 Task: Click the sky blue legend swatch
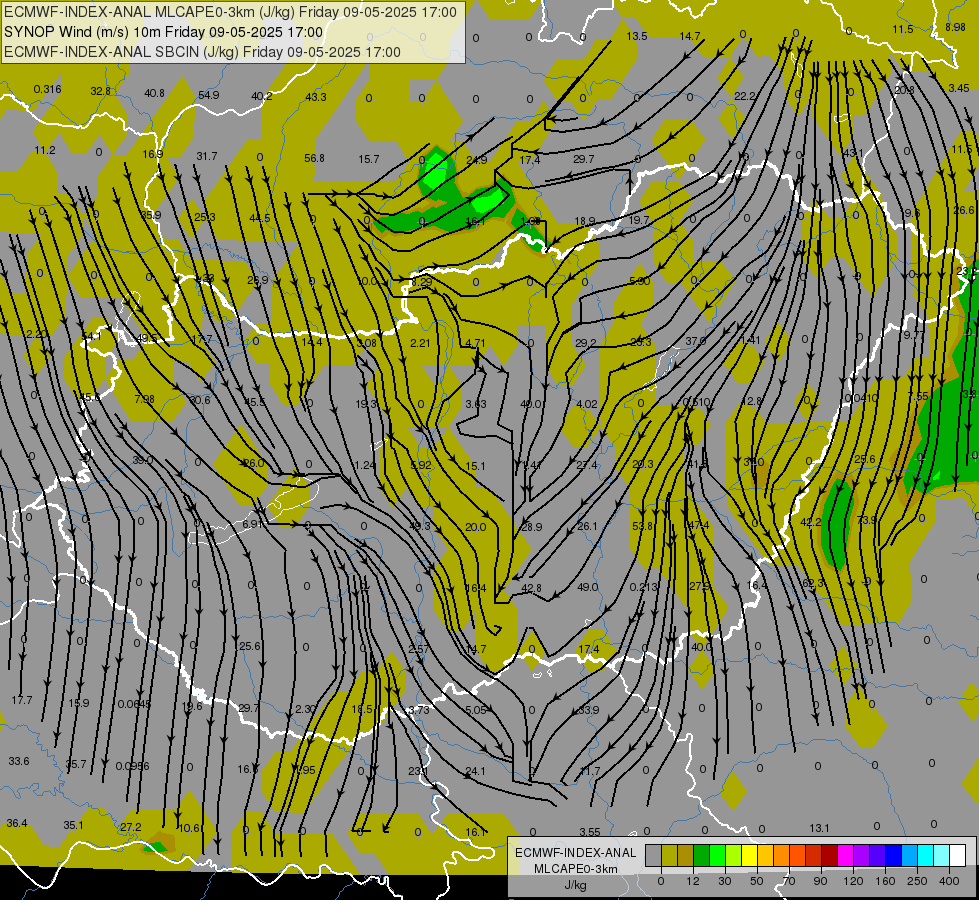(x=909, y=855)
